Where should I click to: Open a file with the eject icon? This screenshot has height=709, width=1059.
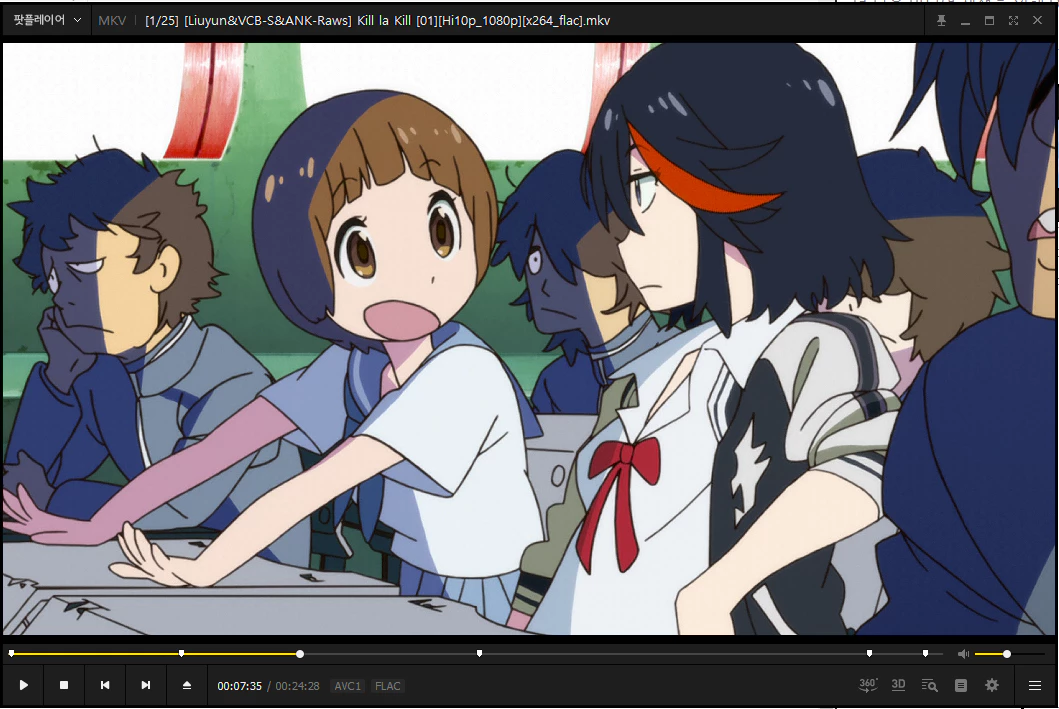(187, 685)
